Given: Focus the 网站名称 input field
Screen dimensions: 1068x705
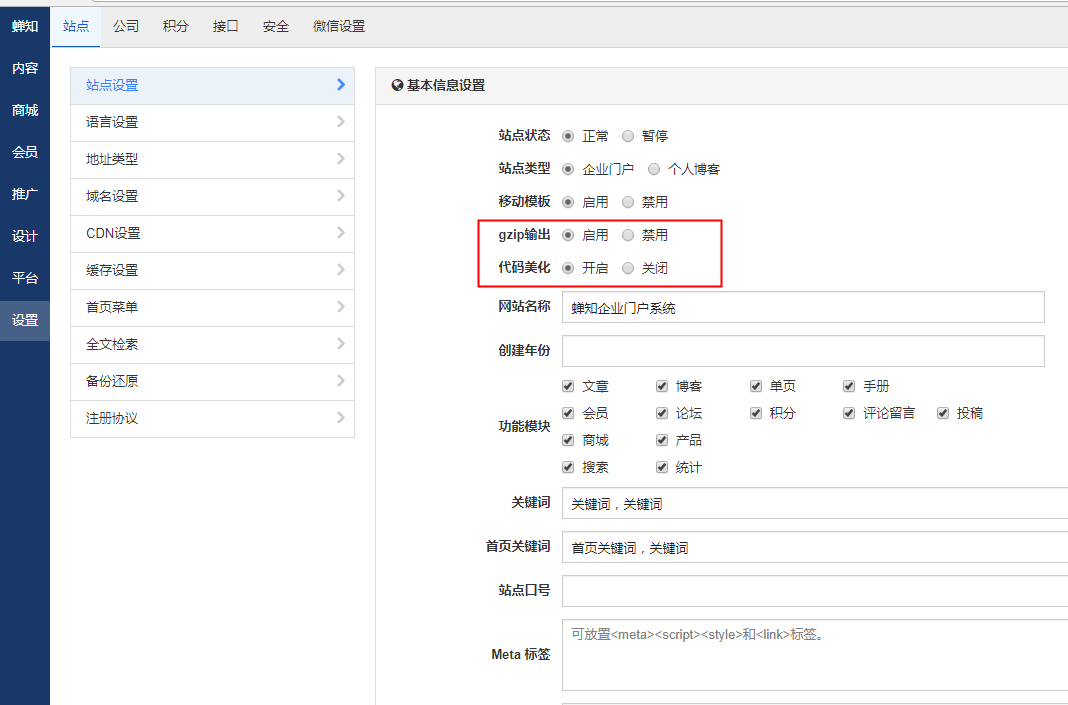Looking at the screenshot, I should click(x=803, y=307).
